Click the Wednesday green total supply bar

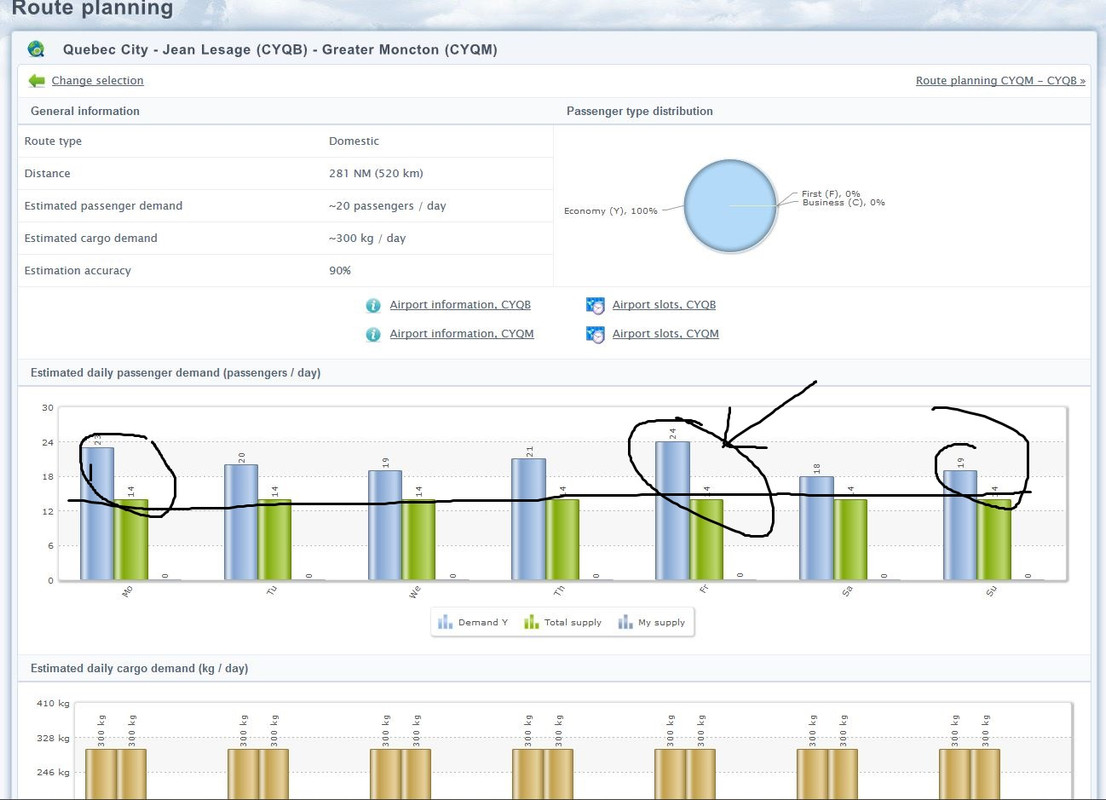[x=418, y=540]
